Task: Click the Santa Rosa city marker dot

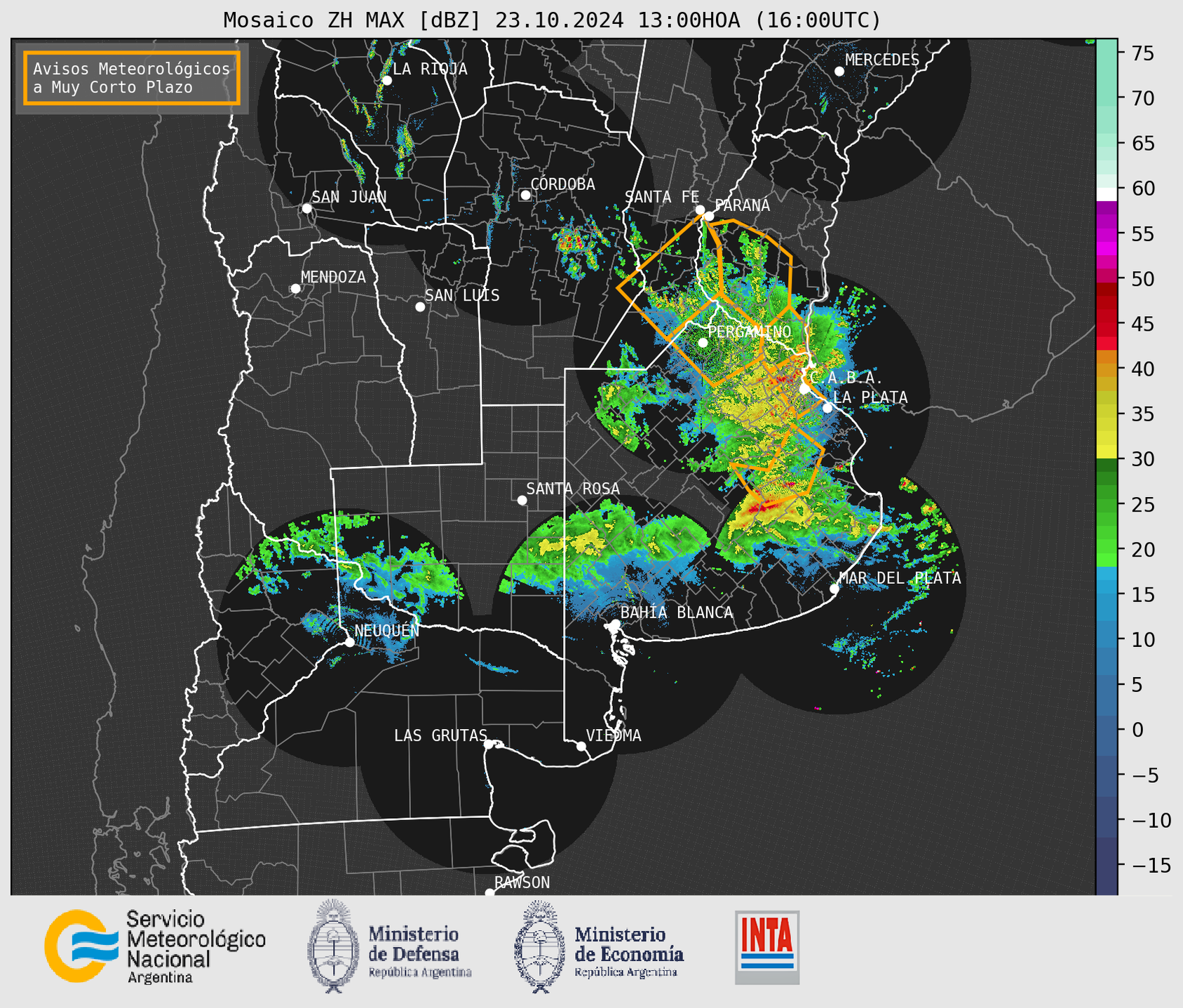Action: pos(522,500)
